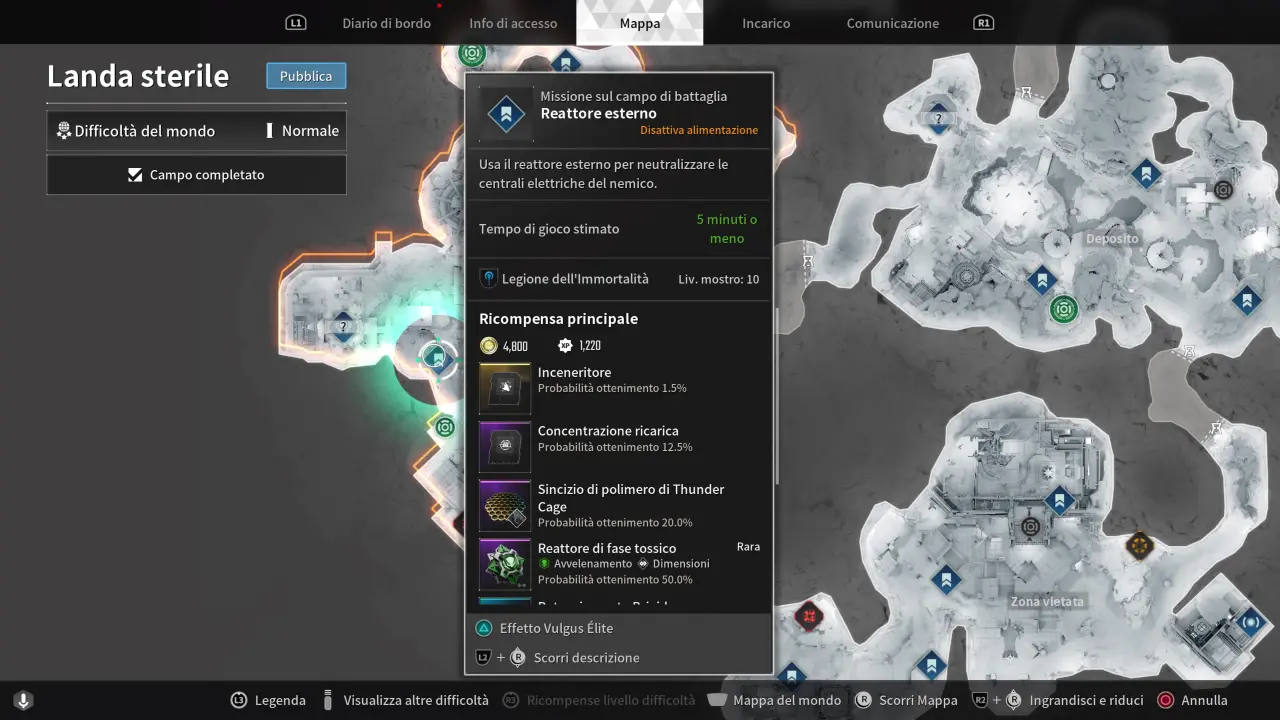Toggle the Campo completato checkbox
This screenshot has width=1280, height=720.
point(197,175)
